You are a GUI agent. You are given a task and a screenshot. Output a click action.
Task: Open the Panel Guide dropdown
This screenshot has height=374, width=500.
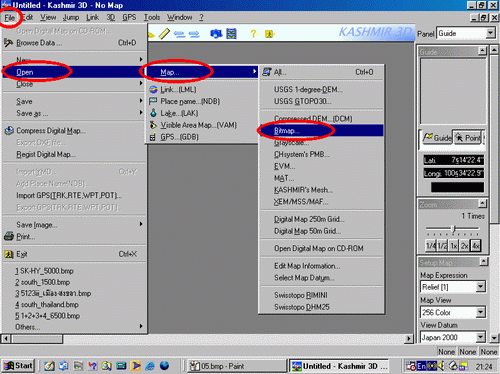[490, 33]
